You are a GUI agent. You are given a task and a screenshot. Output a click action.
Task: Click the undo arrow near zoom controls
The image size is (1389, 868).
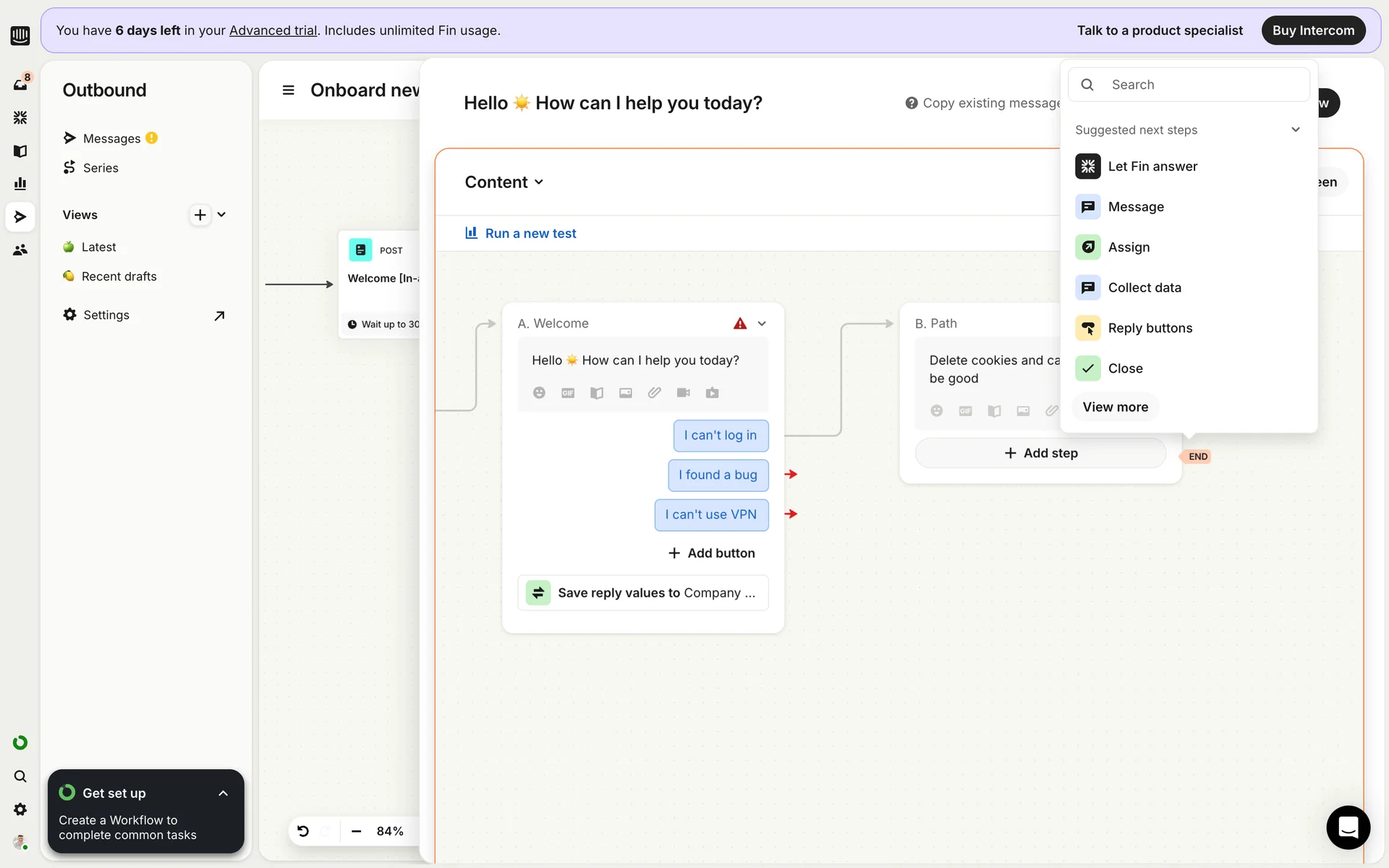303,831
